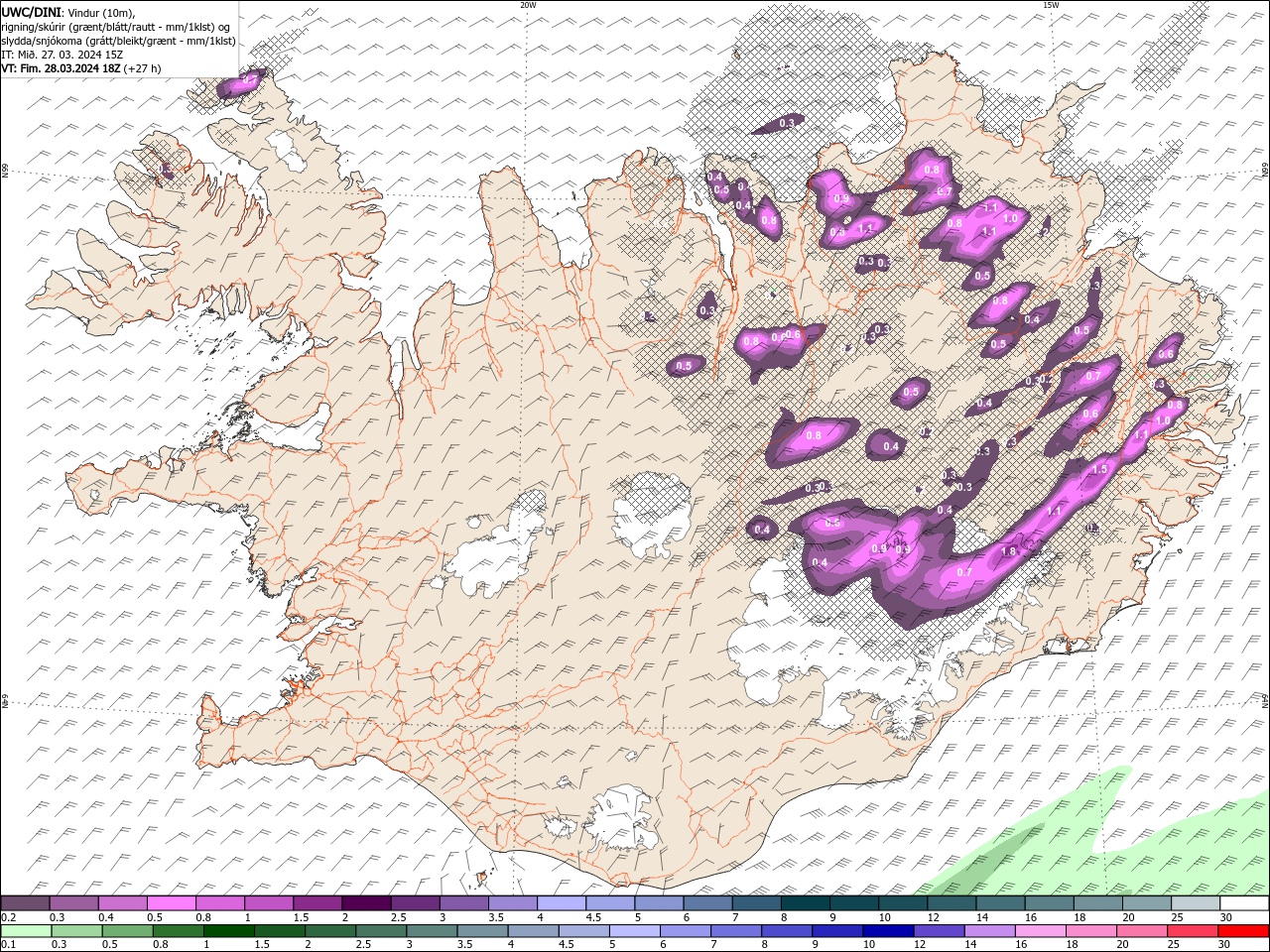This screenshot has height=952, width=1270.
Task: Click the 20W longitude label
Action: pos(528,5)
